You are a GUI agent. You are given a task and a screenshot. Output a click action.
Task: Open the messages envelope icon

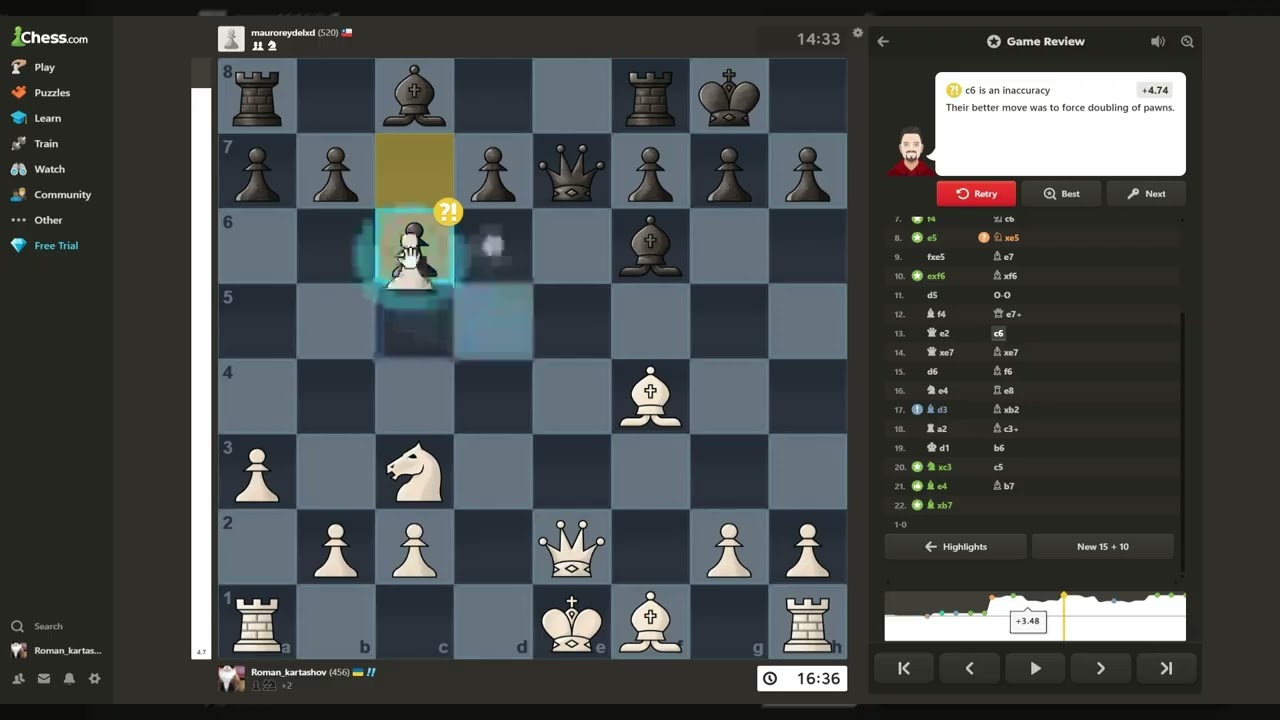tap(44, 678)
